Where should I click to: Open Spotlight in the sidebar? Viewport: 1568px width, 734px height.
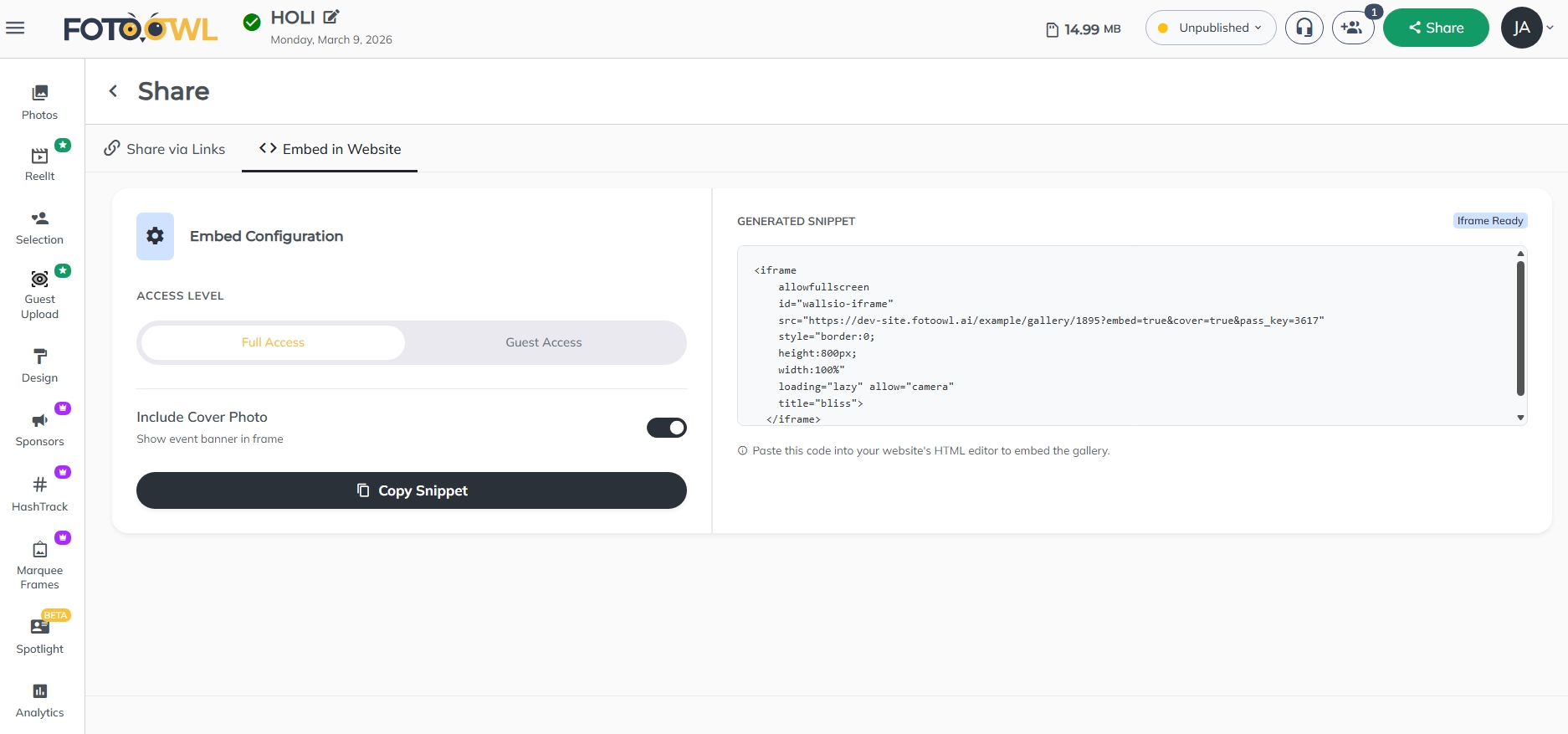point(40,637)
